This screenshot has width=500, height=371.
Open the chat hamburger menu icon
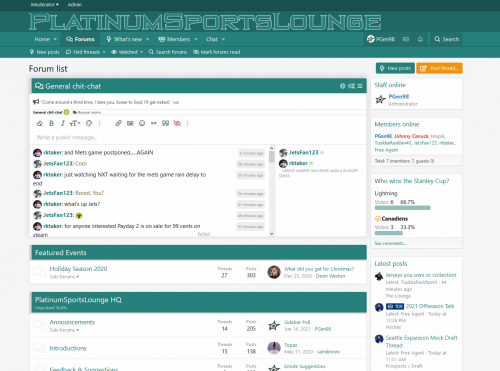point(360,86)
